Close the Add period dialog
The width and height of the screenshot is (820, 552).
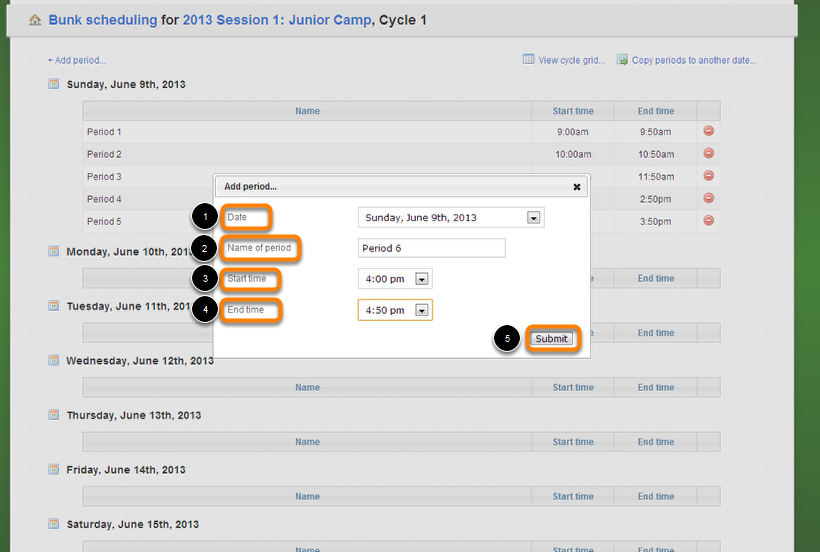click(577, 186)
